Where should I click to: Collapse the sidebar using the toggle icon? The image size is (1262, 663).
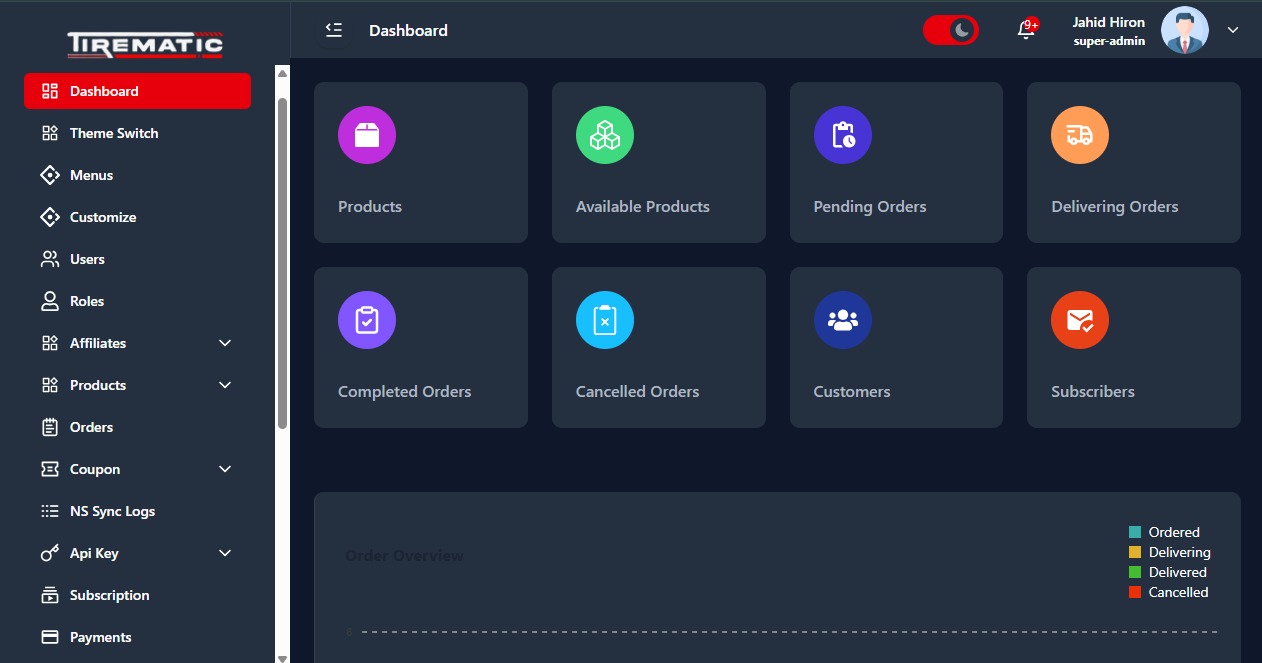[333, 30]
